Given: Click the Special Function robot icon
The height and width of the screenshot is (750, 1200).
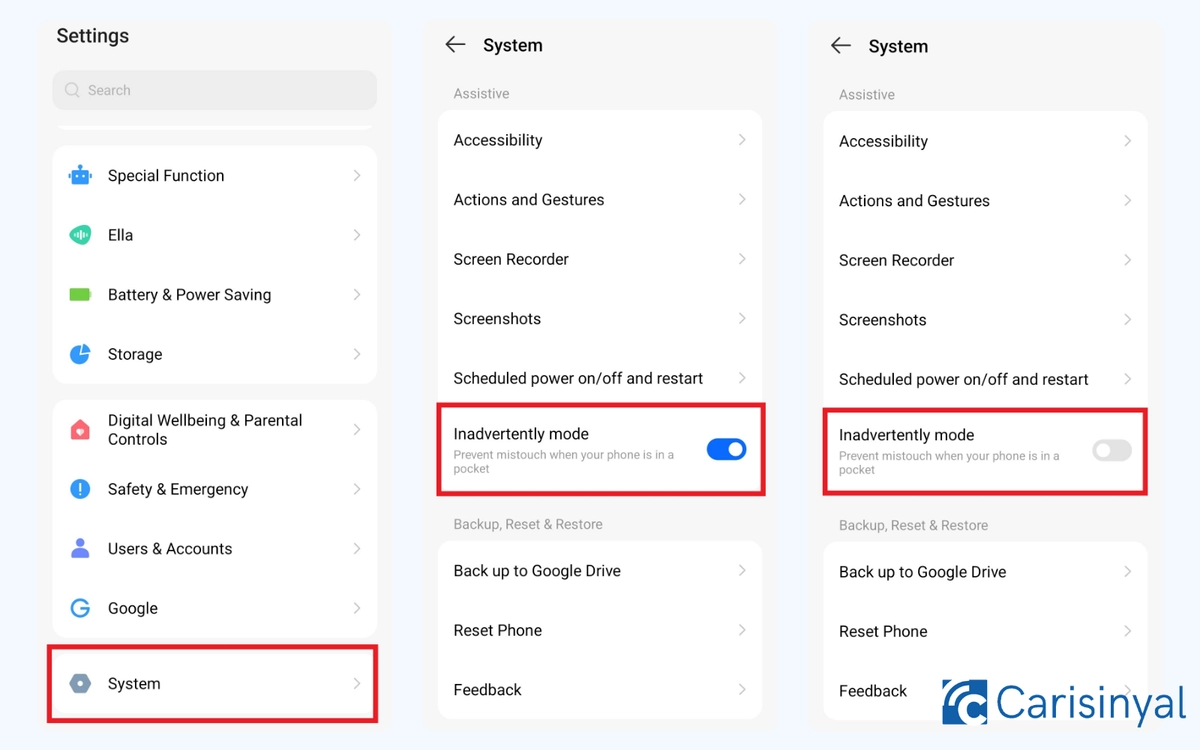Looking at the screenshot, I should tap(80, 176).
